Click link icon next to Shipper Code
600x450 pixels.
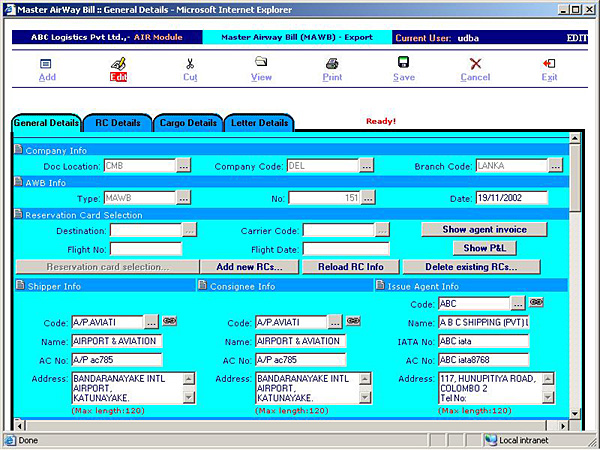pos(171,322)
